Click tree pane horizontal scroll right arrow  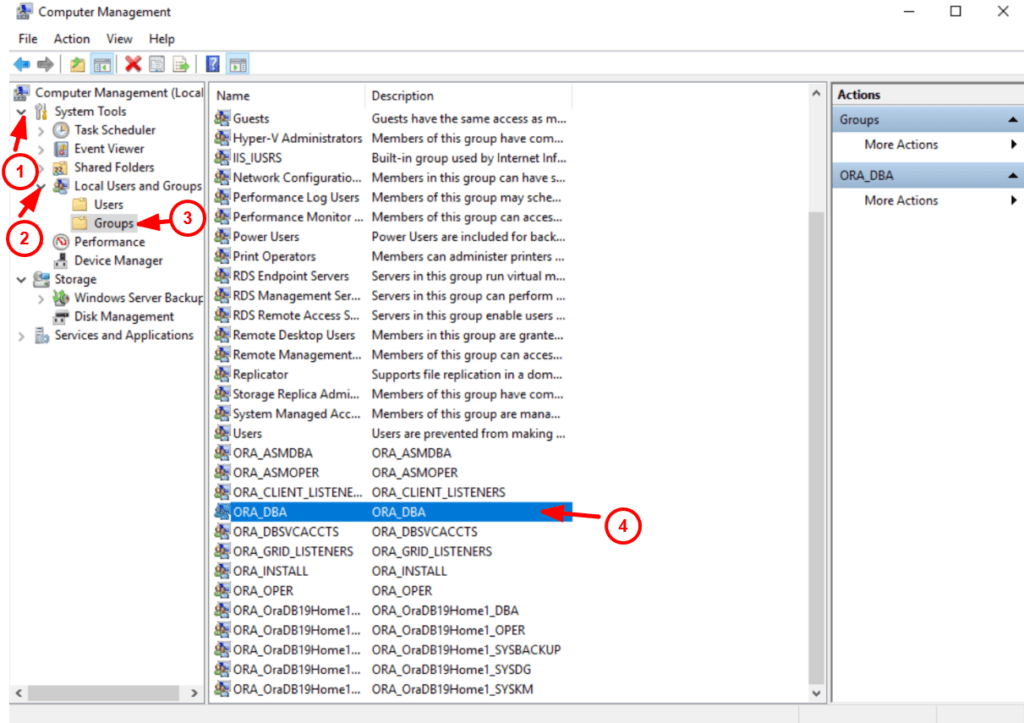click(194, 693)
